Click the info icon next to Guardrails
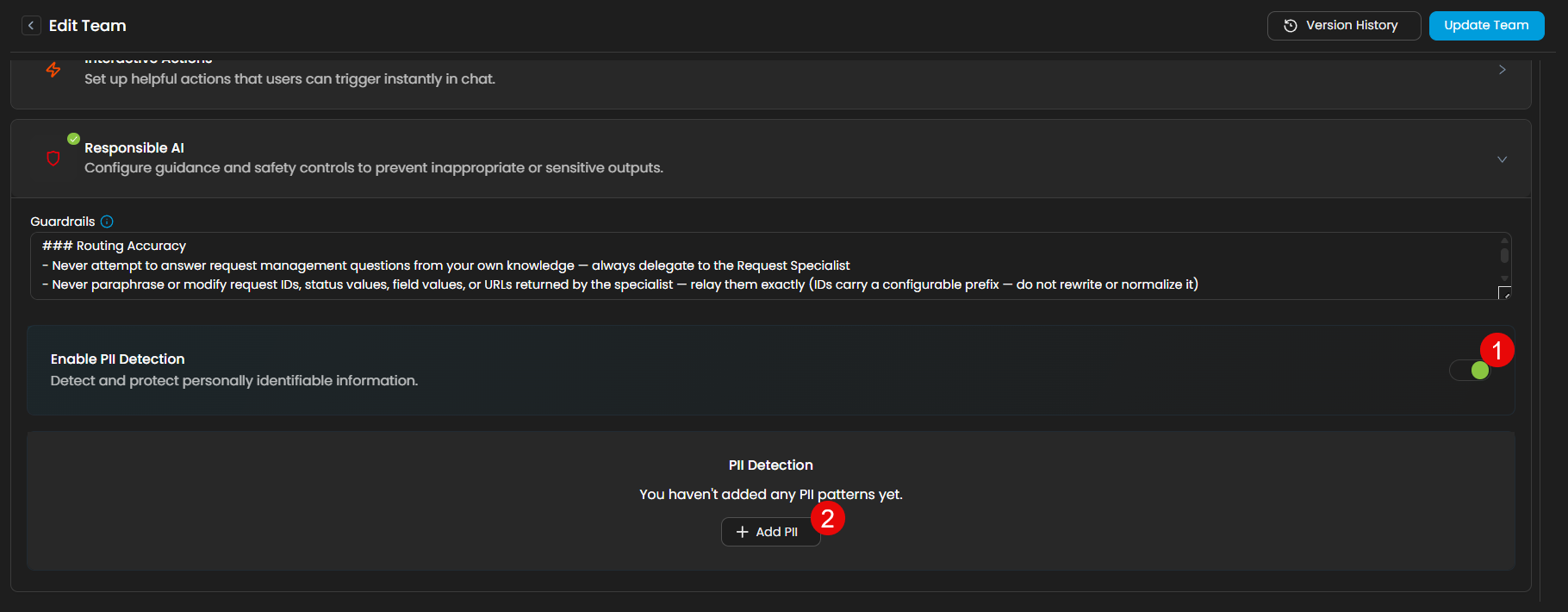The image size is (1568, 612). click(x=107, y=222)
